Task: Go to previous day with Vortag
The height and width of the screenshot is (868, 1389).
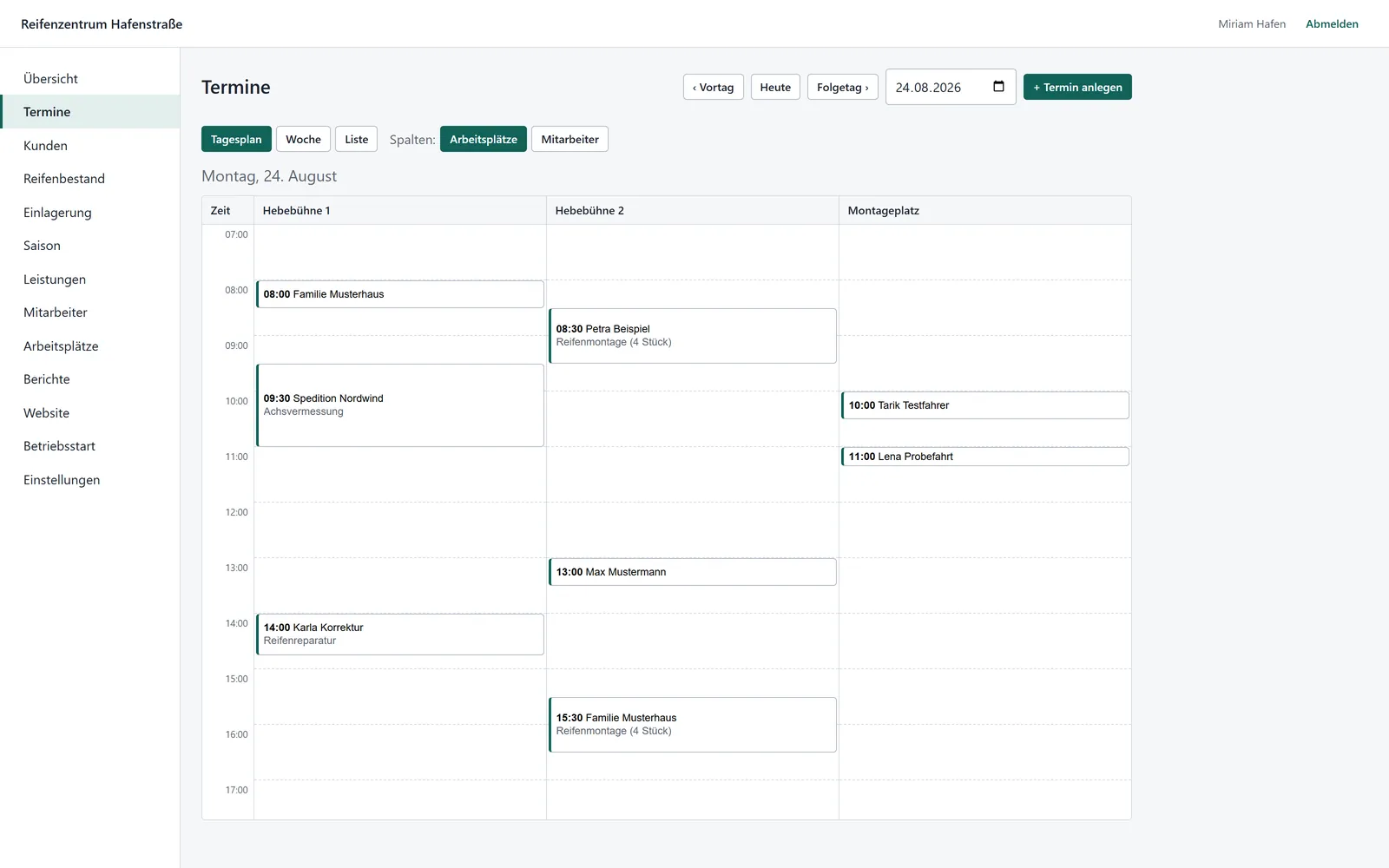Action: pos(714,87)
